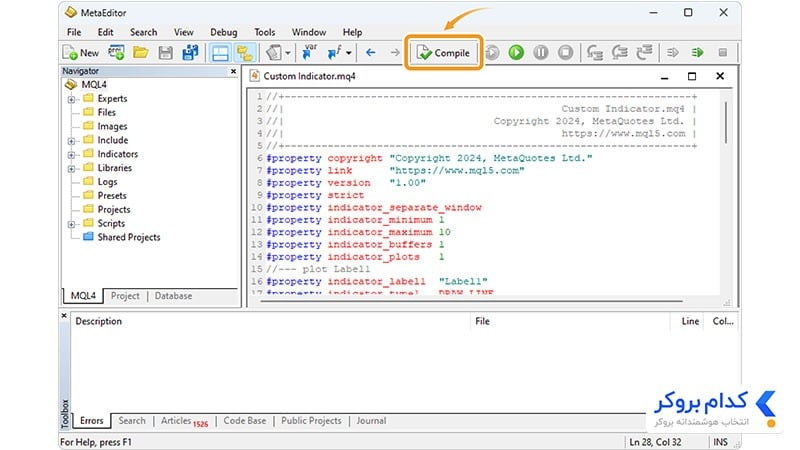Select the MQL4 root node
The width and height of the screenshot is (800, 450).
pyautogui.click(x=94, y=85)
